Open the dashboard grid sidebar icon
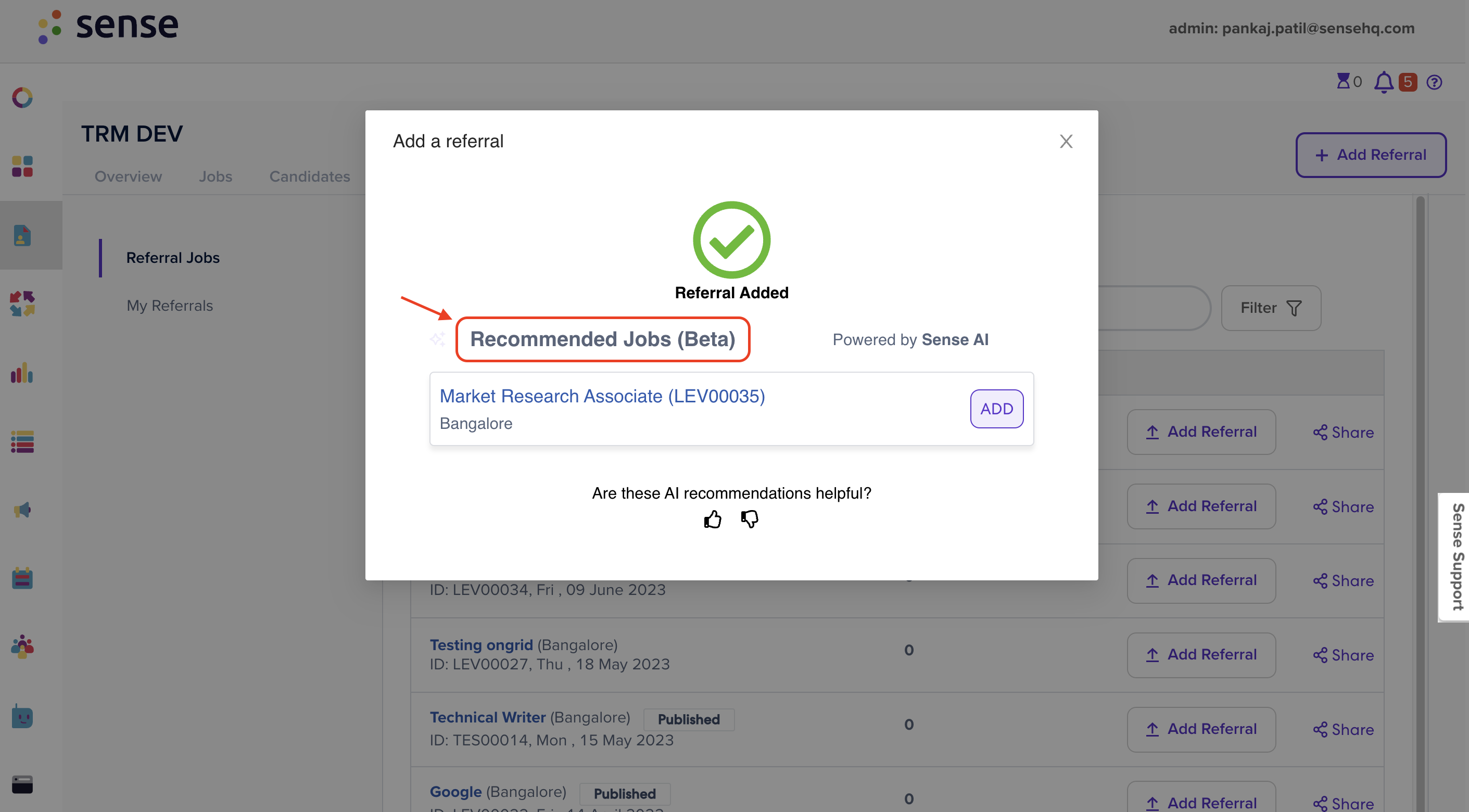The height and width of the screenshot is (812, 1469). tap(22, 167)
